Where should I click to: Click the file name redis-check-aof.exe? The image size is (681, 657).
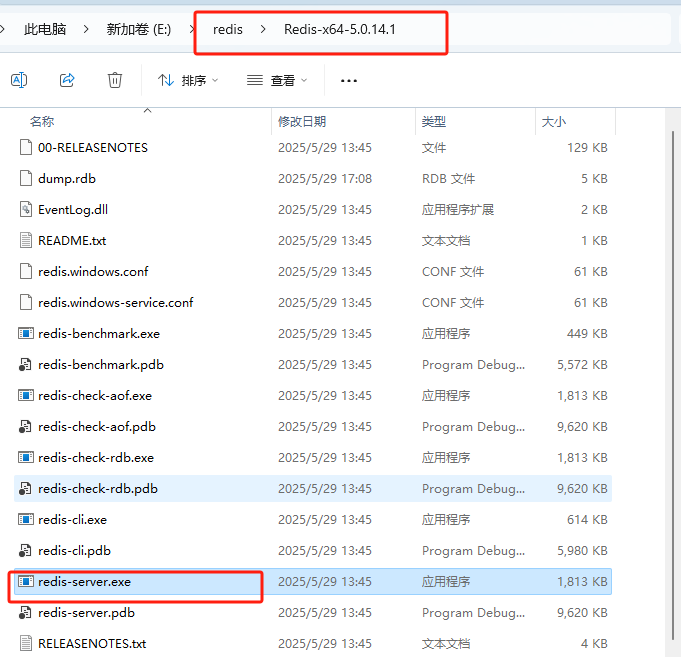[x=95, y=396]
